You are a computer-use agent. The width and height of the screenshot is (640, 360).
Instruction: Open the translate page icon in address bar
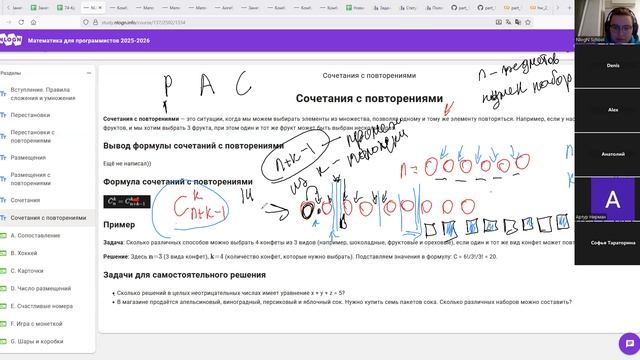pos(509,22)
